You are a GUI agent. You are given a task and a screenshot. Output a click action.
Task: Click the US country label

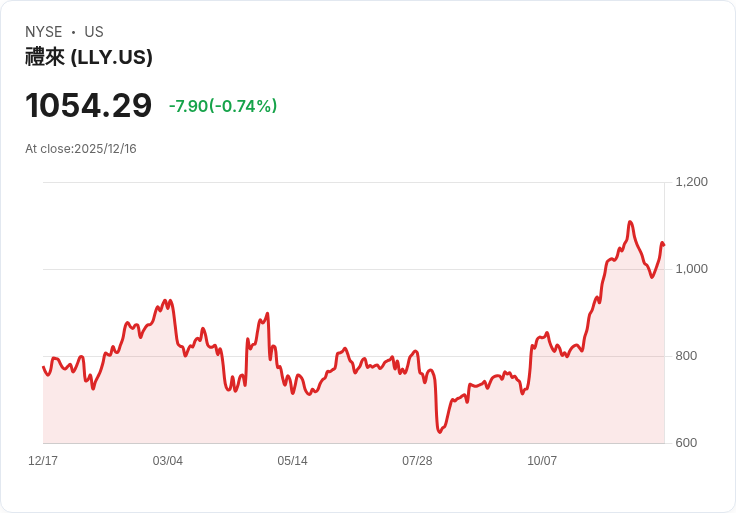[94, 32]
